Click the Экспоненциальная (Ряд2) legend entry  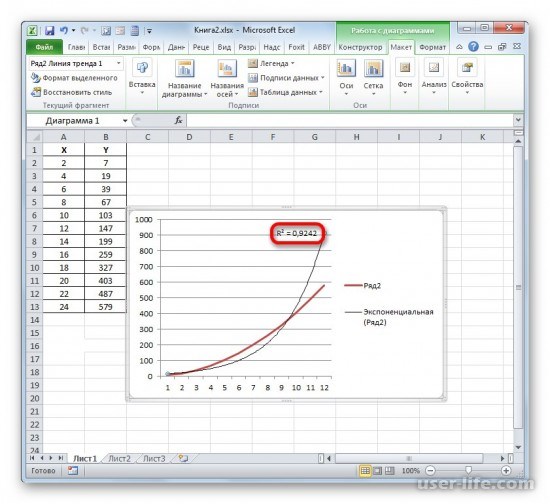389,317
